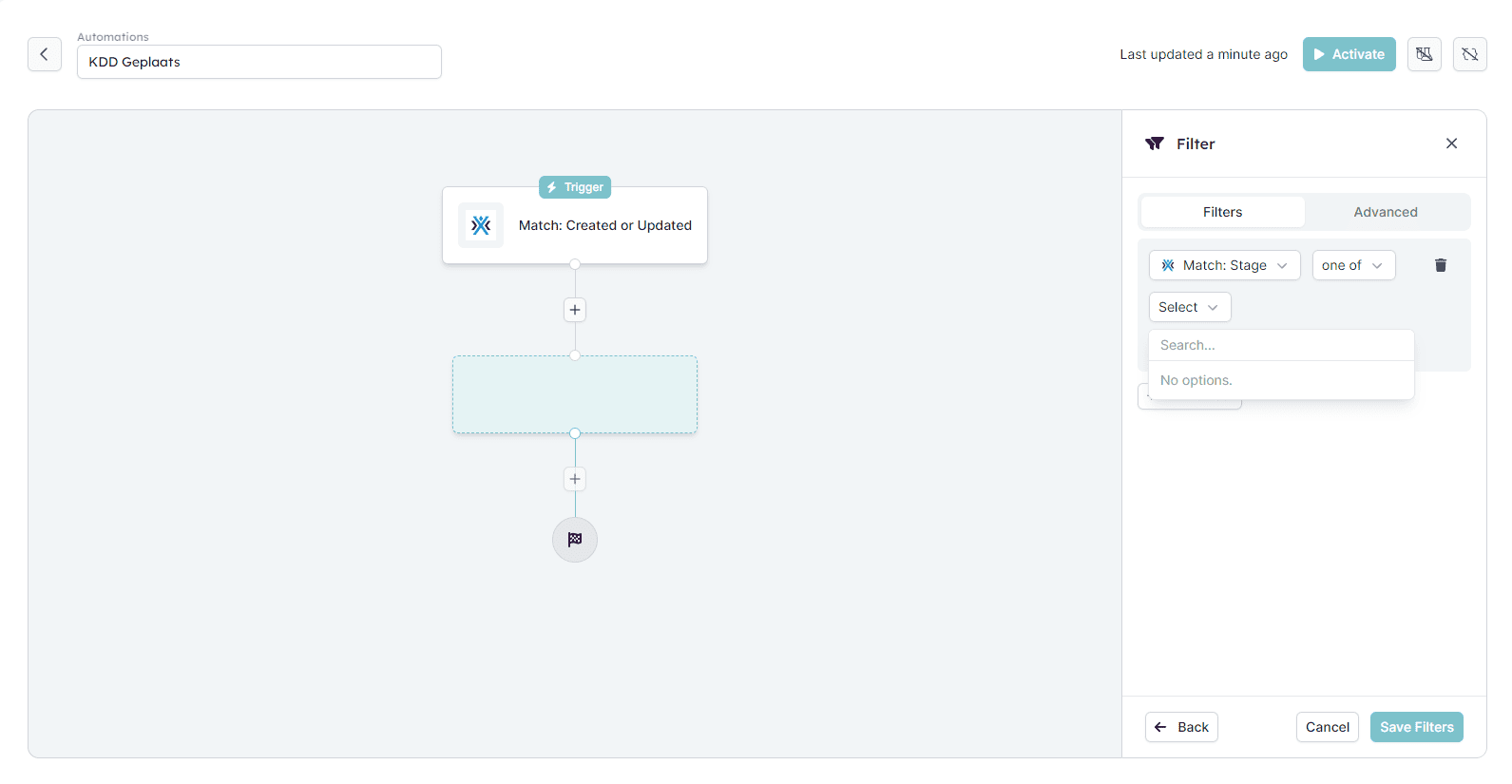Close the Filter panel
The width and height of the screenshot is (1512, 784).
pos(1451,143)
